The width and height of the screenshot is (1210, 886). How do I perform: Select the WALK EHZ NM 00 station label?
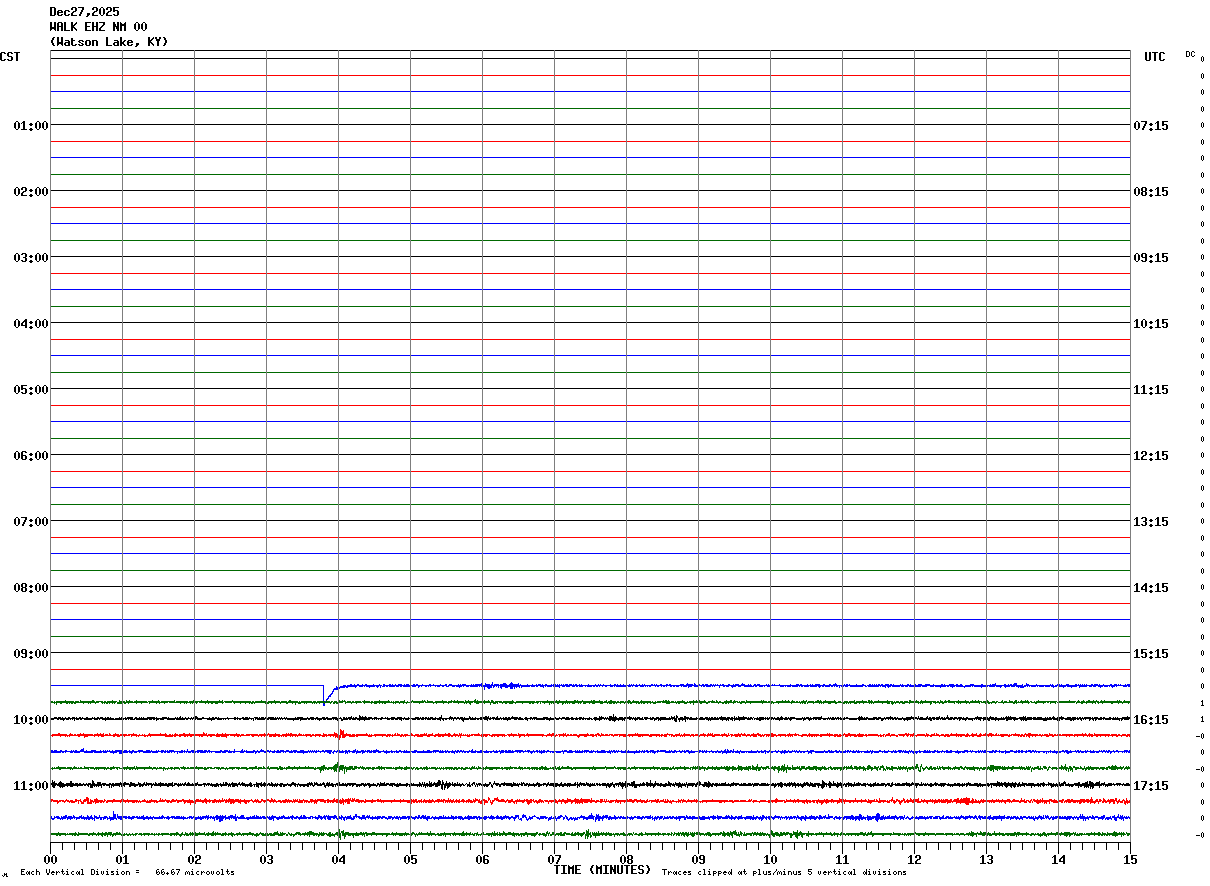click(x=98, y=27)
